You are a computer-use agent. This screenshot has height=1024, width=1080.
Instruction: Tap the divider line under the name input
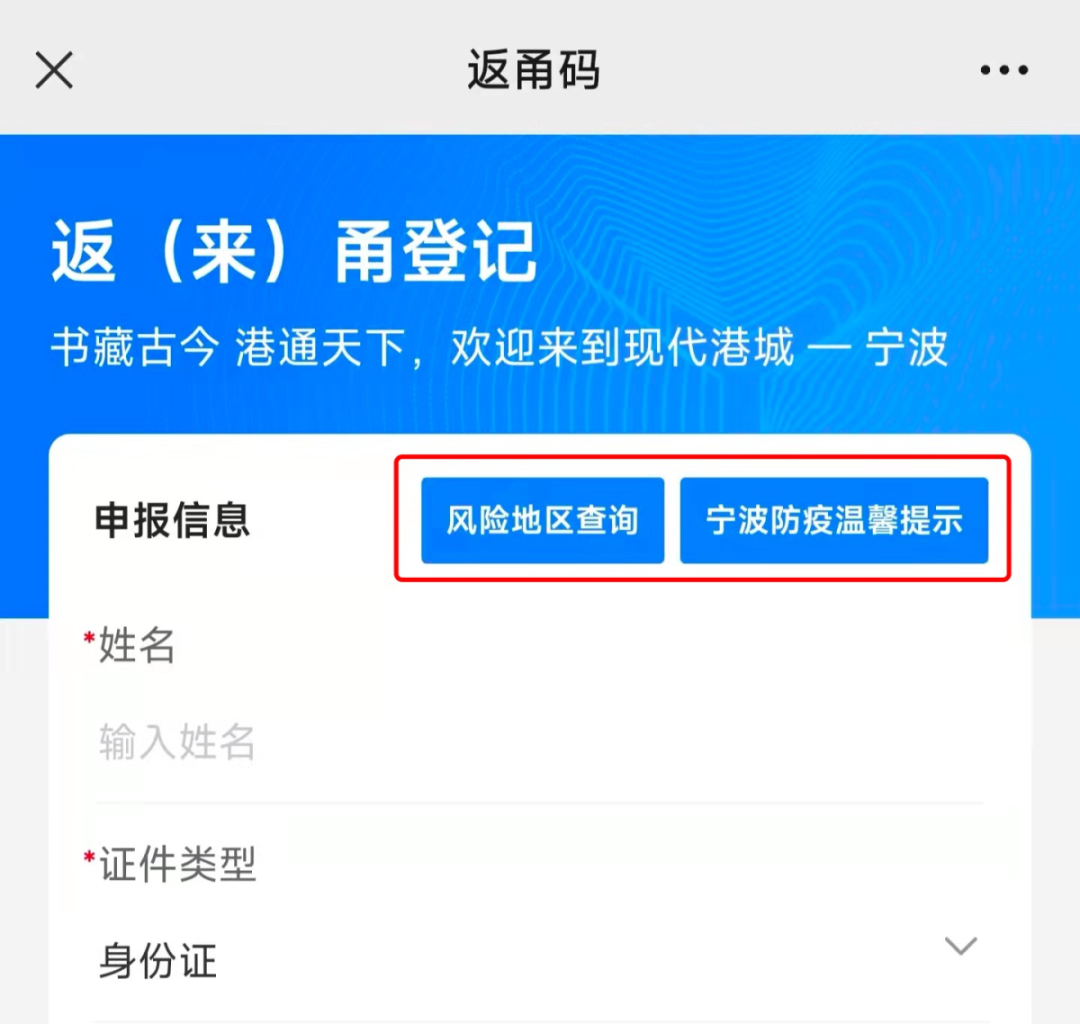[x=539, y=802]
